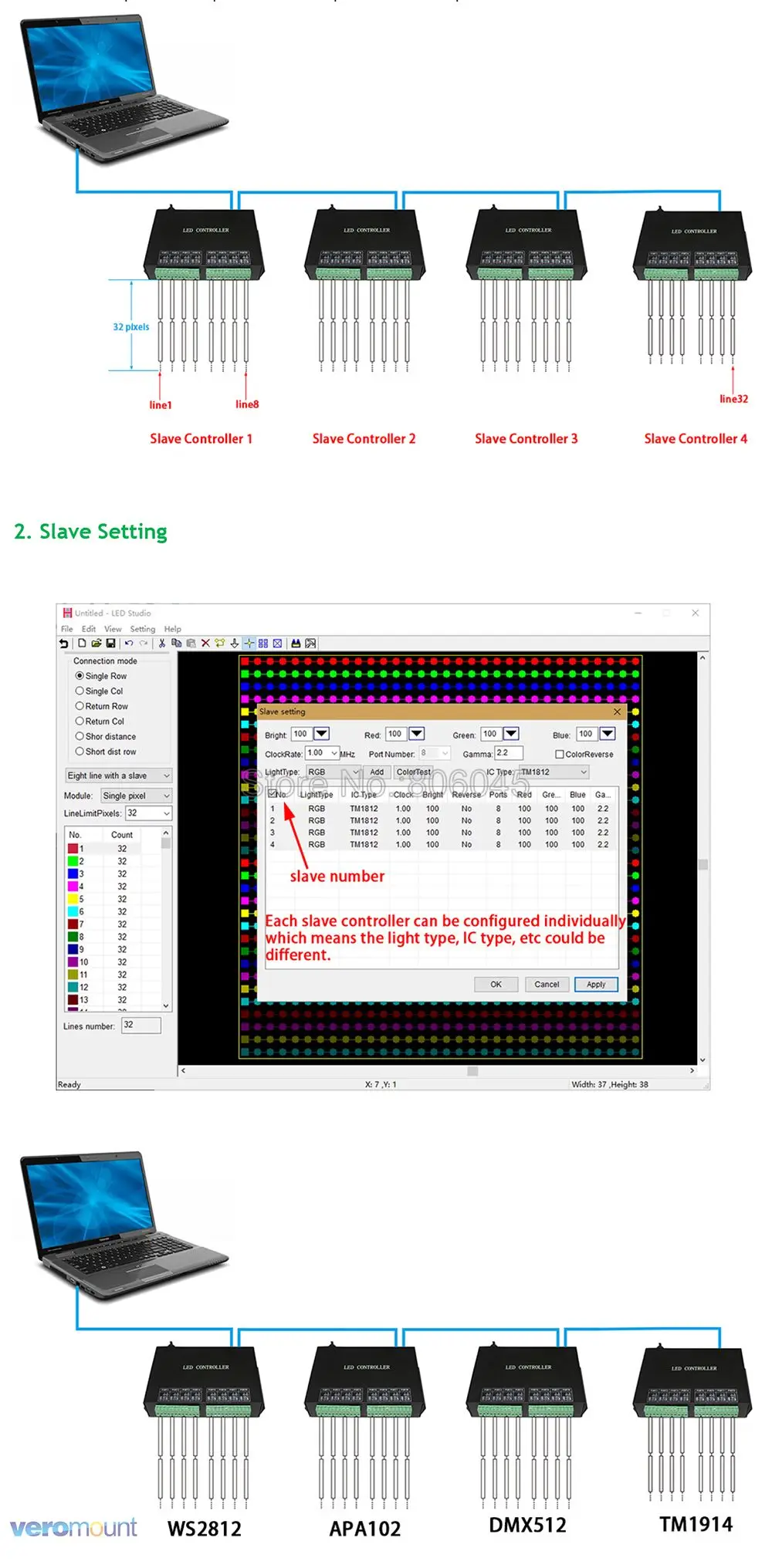This screenshot has height=1568, width=772.
Task: Toggle the No. column header checkbox
Action: pyautogui.click(x=272, y=793)
